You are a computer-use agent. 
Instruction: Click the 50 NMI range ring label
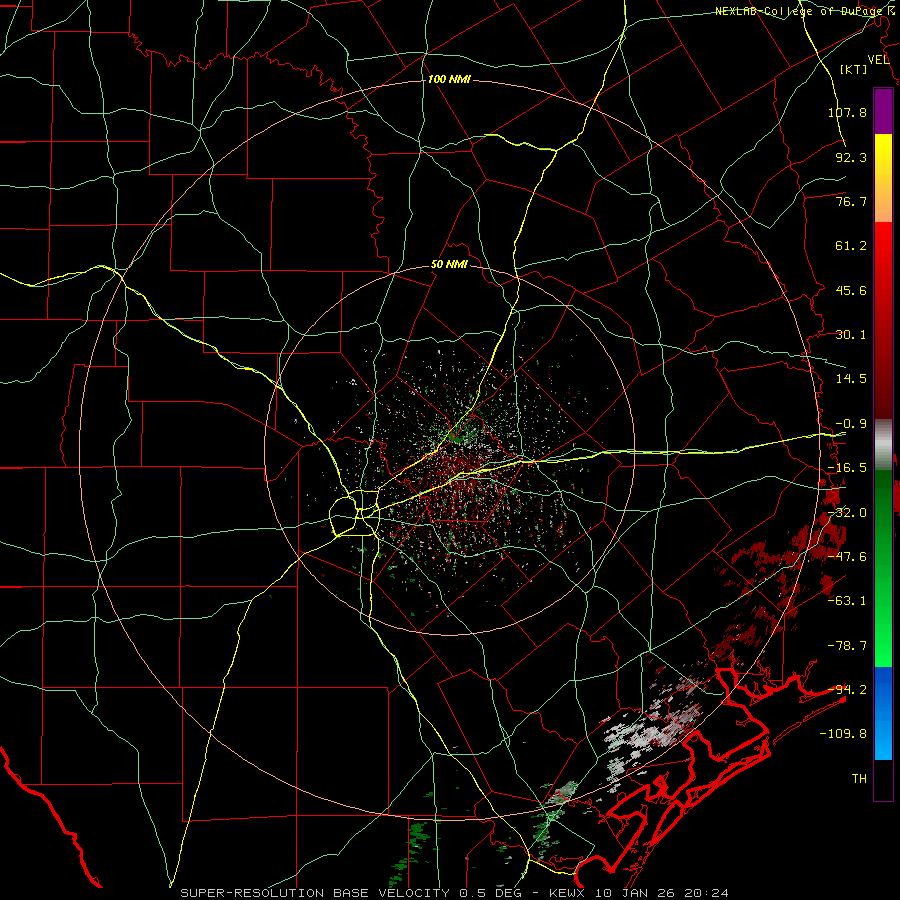(449, 265)
